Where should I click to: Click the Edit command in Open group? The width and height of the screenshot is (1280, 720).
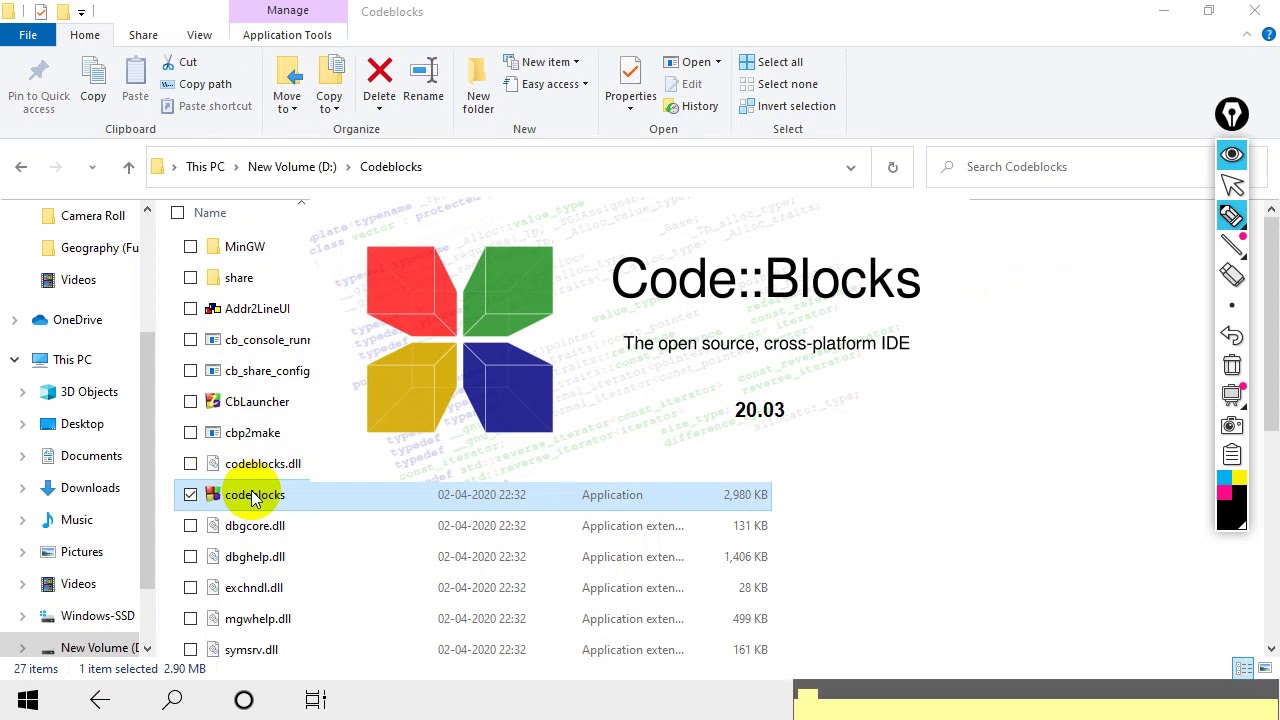coord(682,84)
